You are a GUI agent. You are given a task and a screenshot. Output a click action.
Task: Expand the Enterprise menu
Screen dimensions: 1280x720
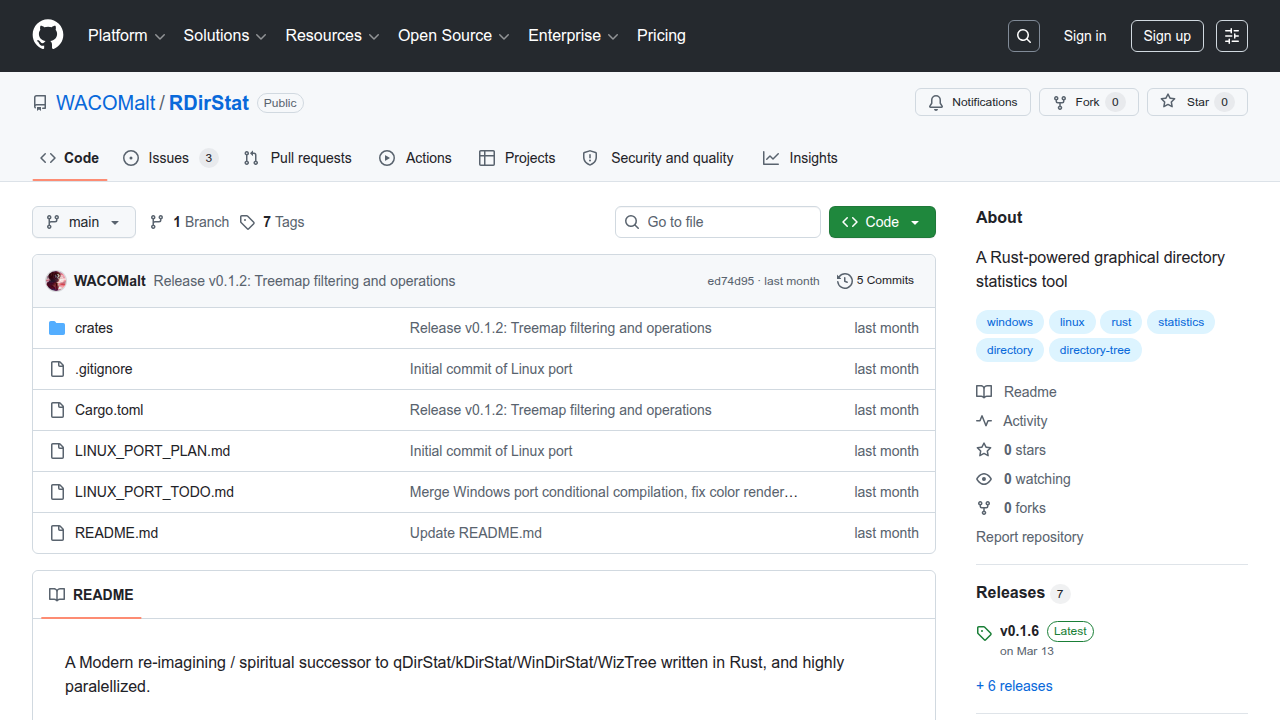(573, 36)
